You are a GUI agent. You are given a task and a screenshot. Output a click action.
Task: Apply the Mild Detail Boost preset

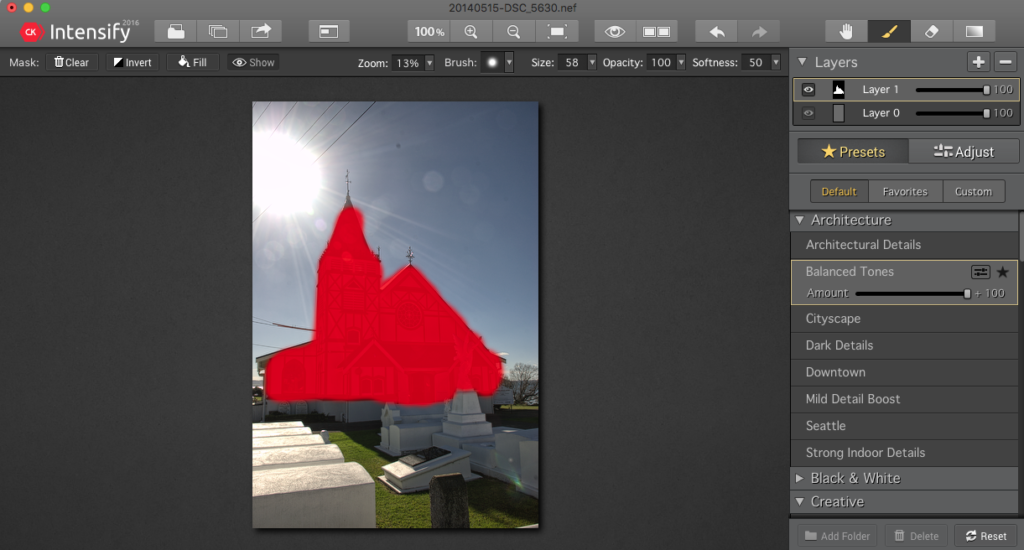pos(904,399)
